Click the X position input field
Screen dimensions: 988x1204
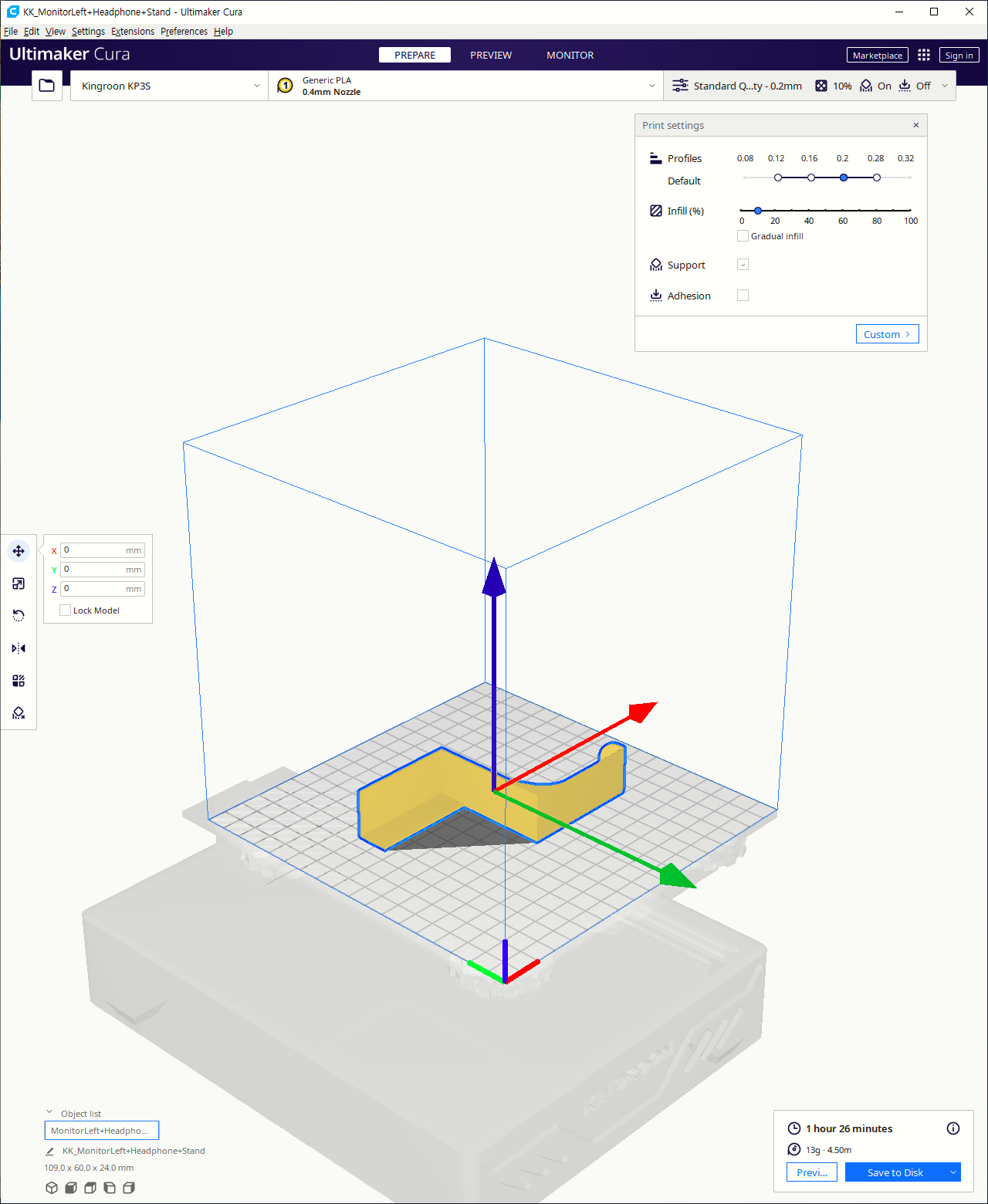[103, 550]
